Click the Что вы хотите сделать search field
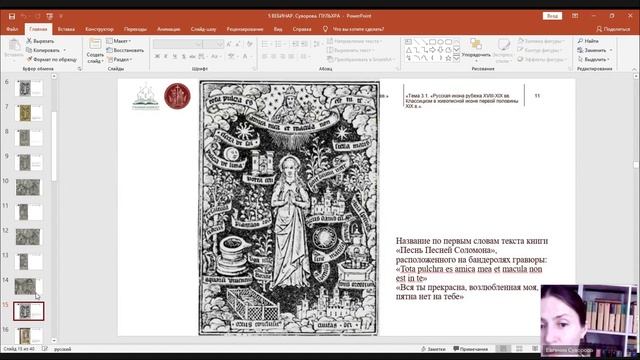 tap(358, 29)
